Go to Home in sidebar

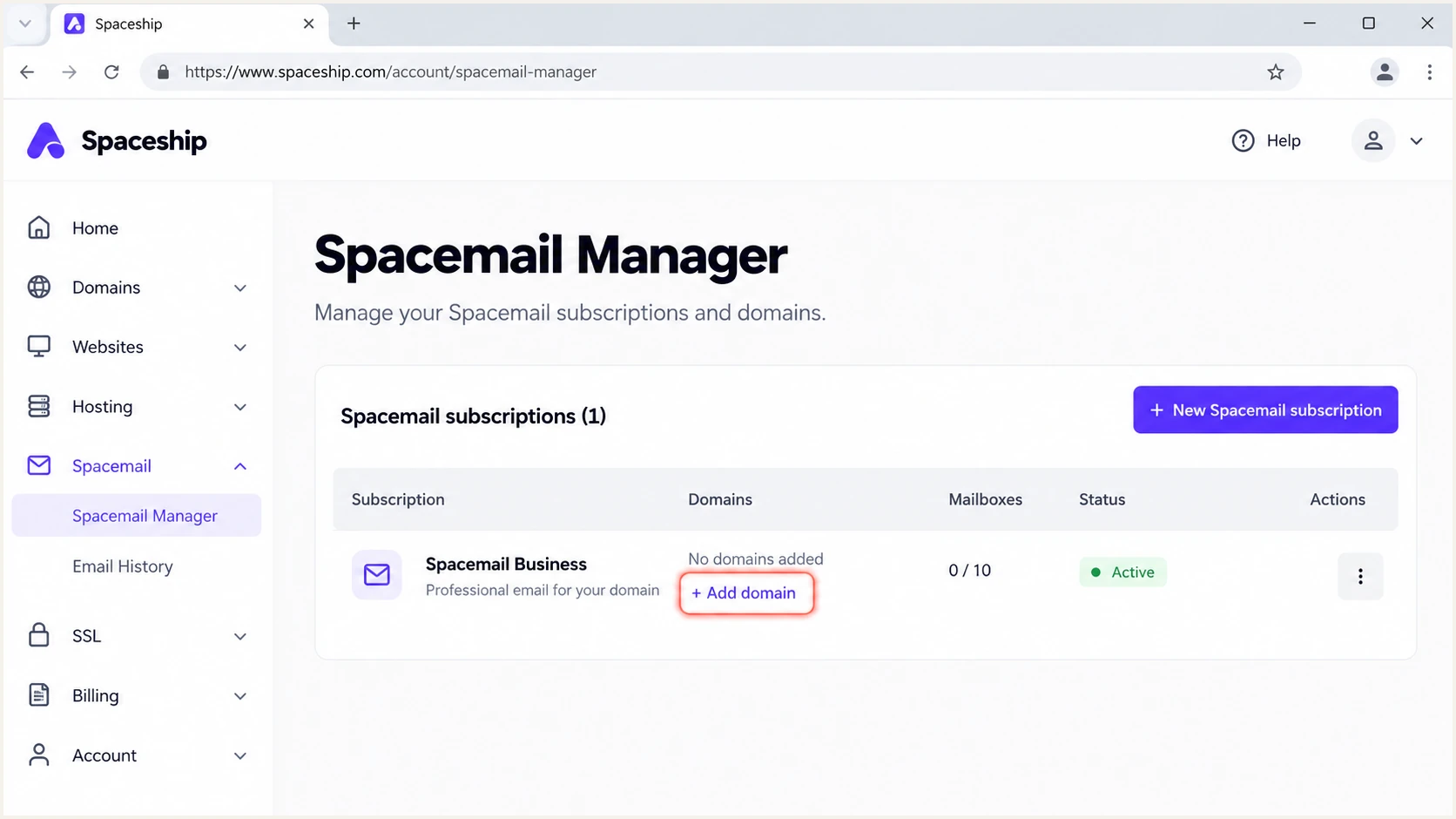tap(95, 227)
